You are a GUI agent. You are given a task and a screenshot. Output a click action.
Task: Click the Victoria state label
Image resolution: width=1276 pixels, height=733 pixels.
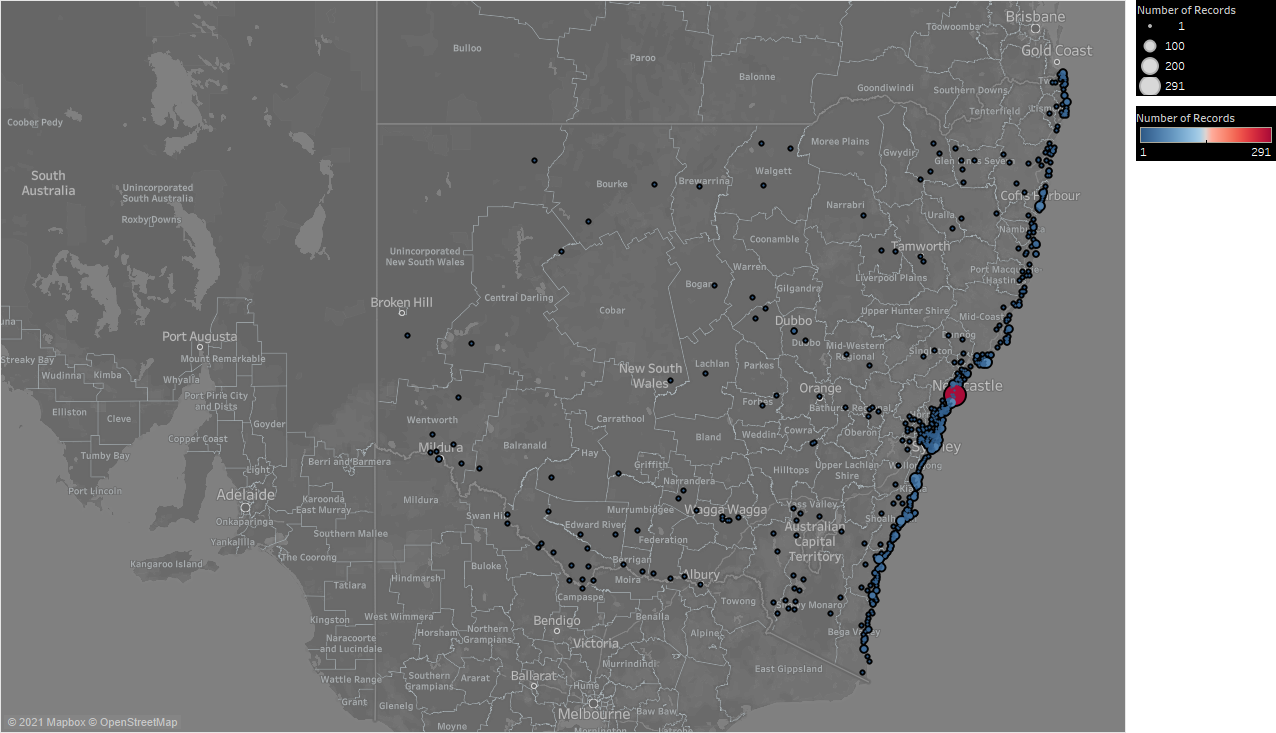click(x=596, y=643)
